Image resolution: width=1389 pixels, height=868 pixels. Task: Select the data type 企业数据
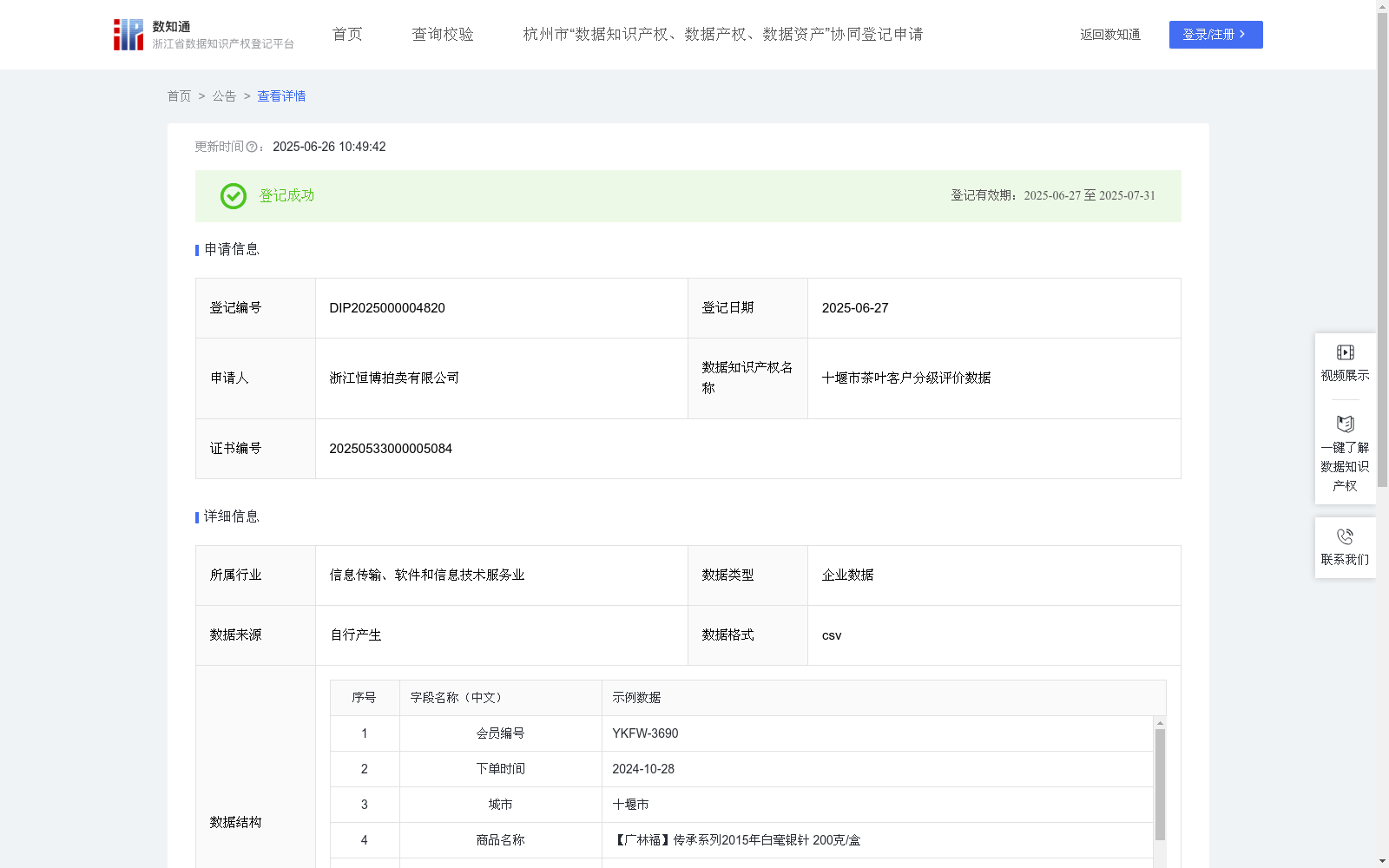tap(847, 575)
